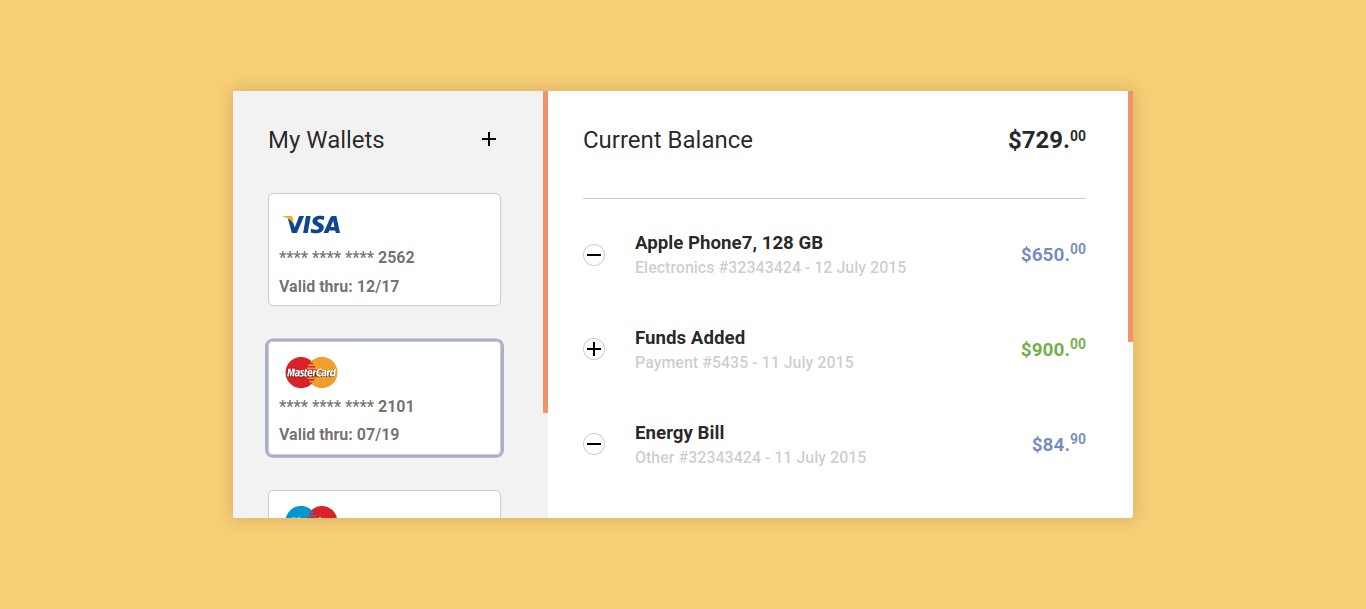
Task: Click the MasterCard logo on the second card
Action: (311, 371)
